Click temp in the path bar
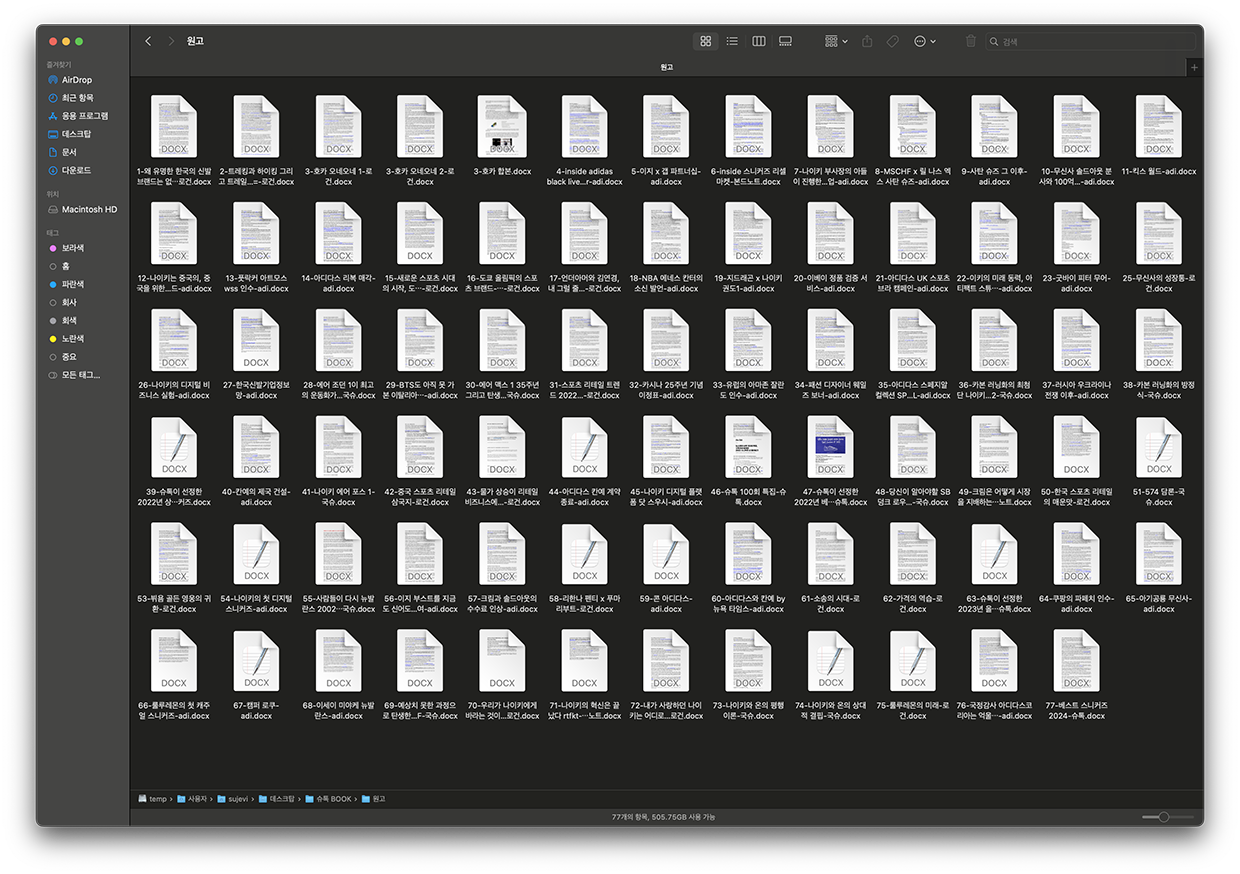The width and height of the screenshot is (1240, 874). pyautogui.click(x=152, y=799)
